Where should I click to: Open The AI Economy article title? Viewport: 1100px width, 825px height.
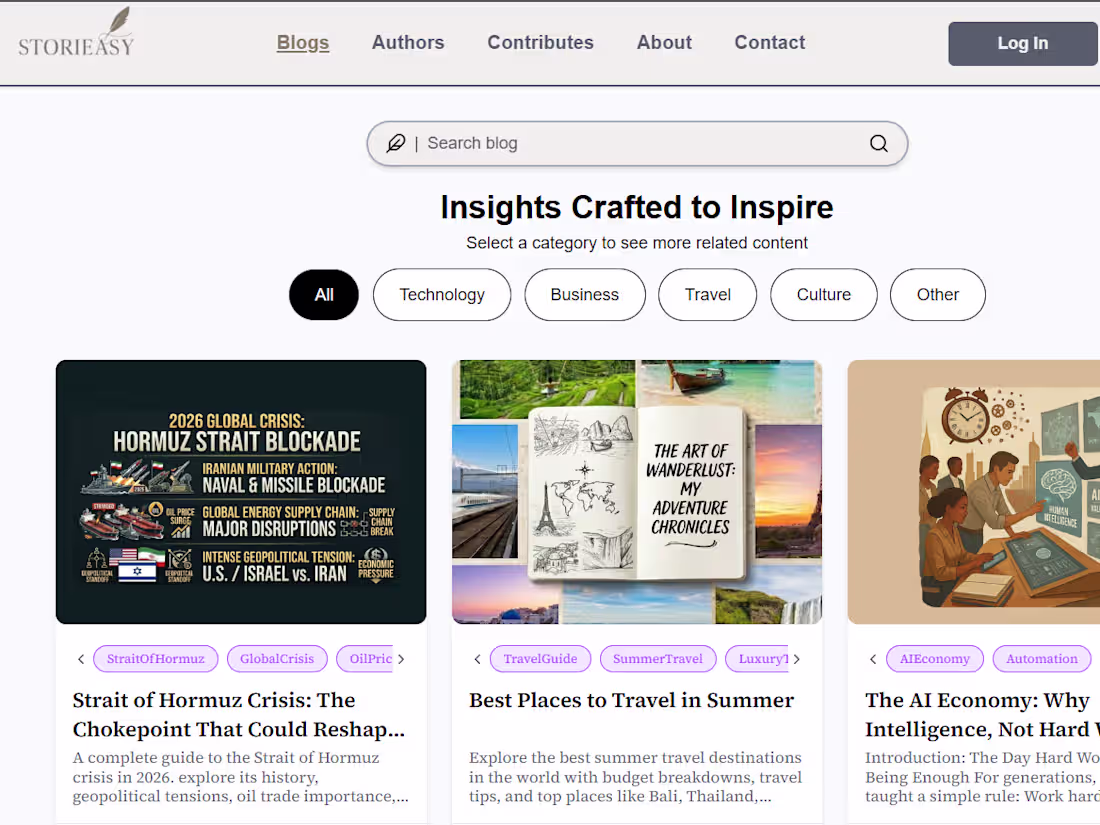[x=982, y=715]
